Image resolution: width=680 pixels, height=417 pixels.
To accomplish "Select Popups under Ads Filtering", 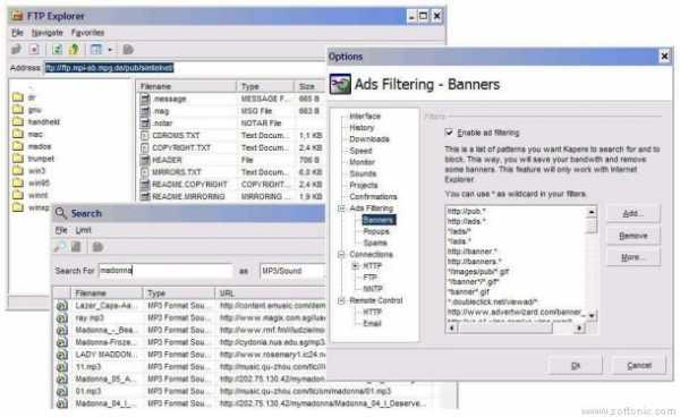I will [376, 231].
